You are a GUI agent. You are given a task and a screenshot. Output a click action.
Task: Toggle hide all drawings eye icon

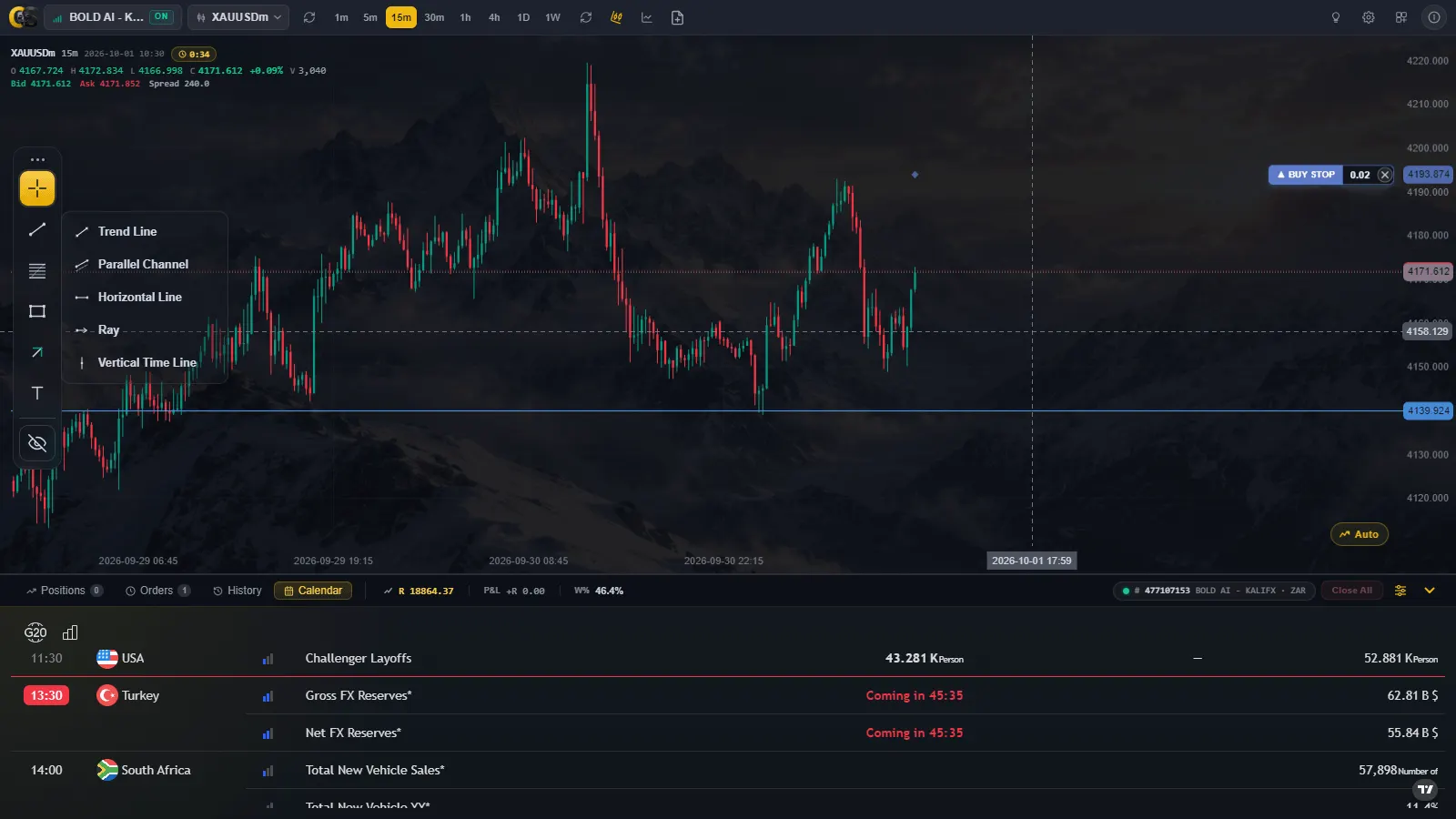point(37,443)
